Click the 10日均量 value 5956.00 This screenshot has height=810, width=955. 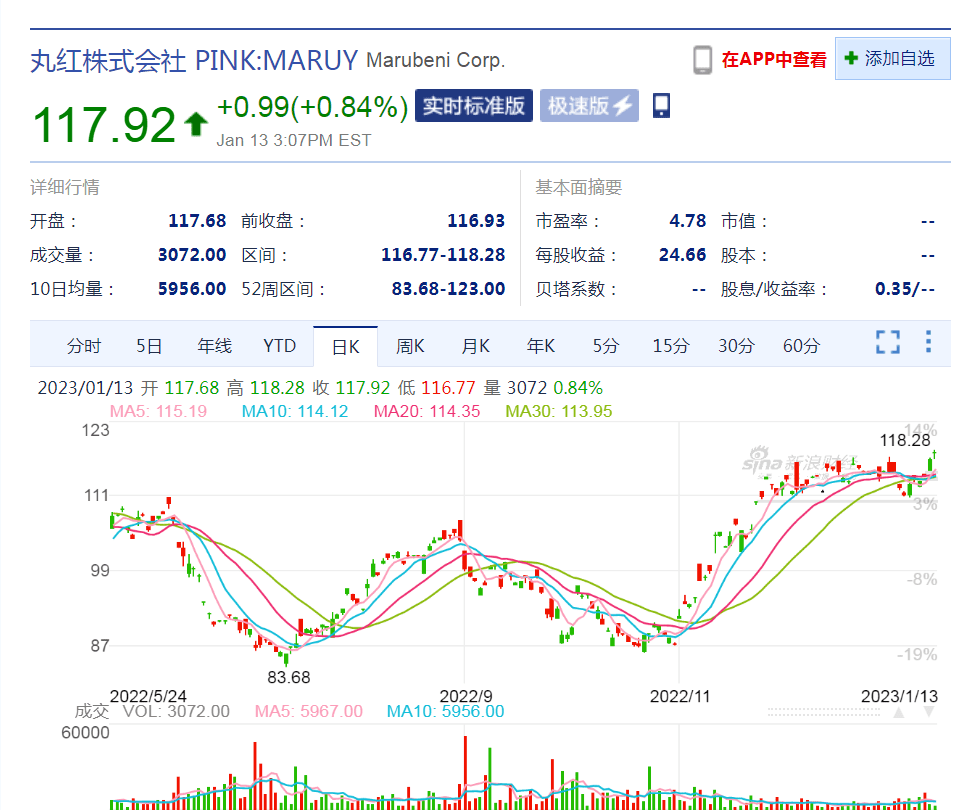pos(192,289)
